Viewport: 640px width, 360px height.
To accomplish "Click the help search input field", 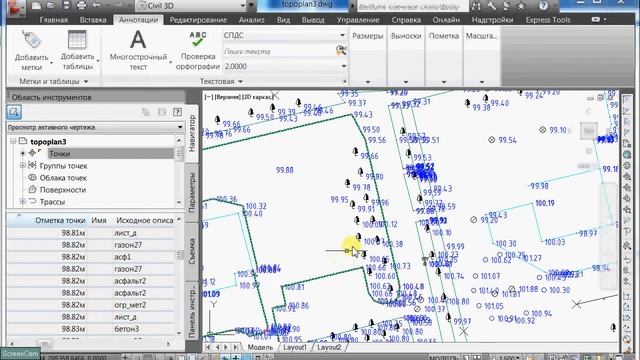I will pyautogui.click(x=412, y=6).
